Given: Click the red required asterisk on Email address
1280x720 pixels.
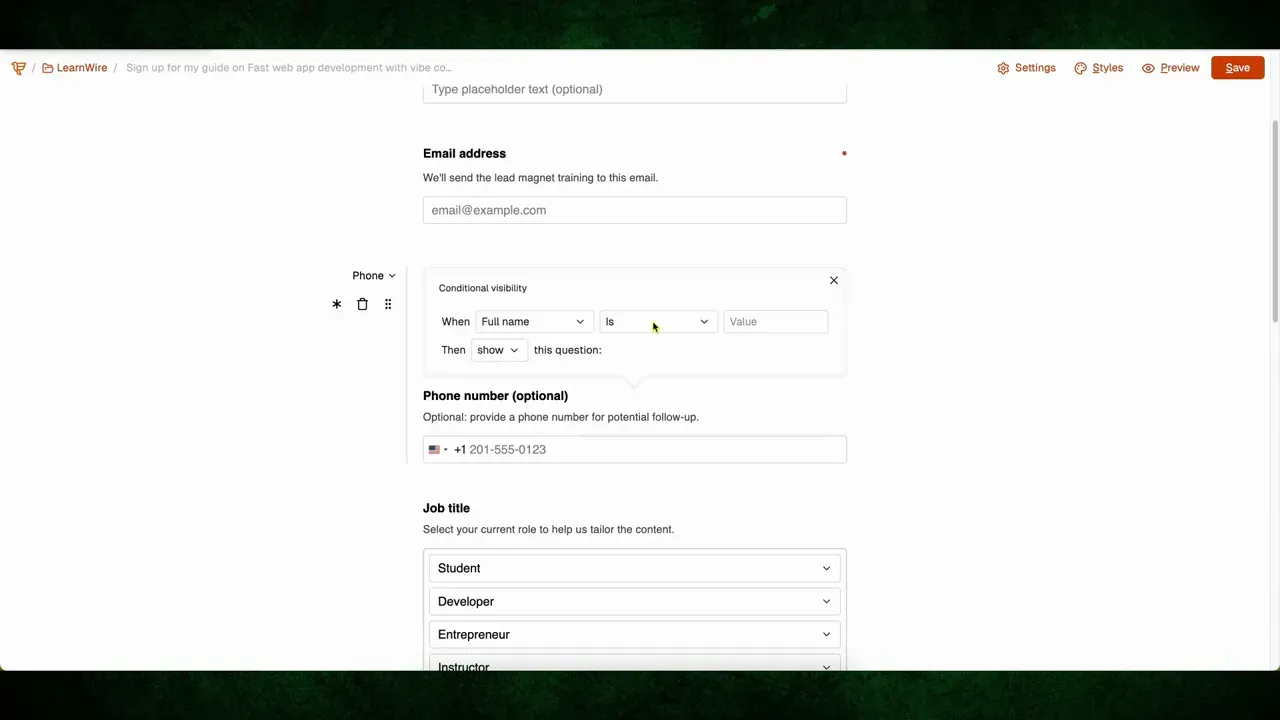Looking at the screenshot, I should click(844, 153).
